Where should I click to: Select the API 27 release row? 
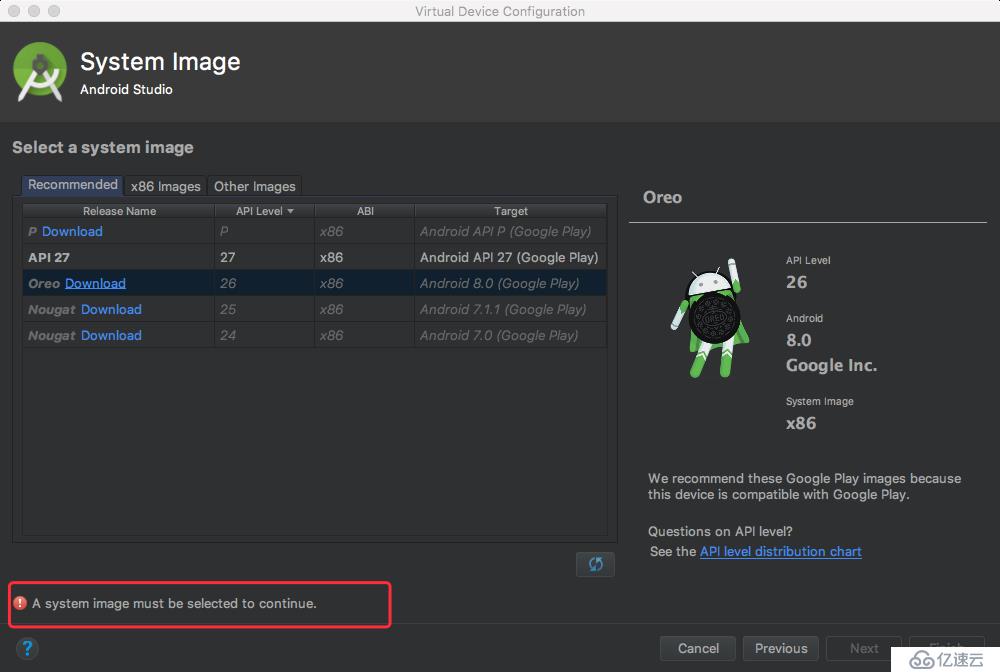click(314, 257)
